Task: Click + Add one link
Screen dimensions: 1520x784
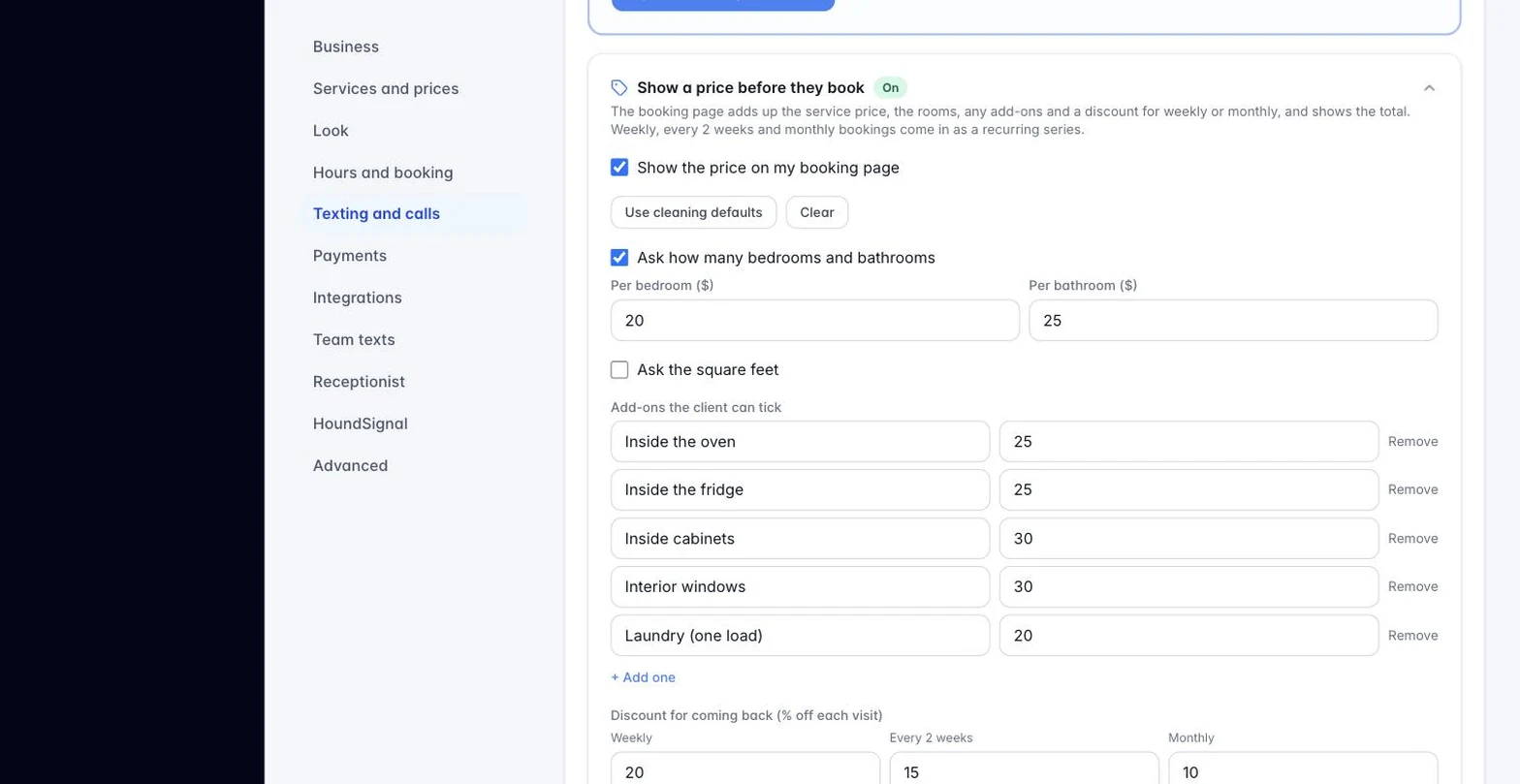Action: click(643, 677)
